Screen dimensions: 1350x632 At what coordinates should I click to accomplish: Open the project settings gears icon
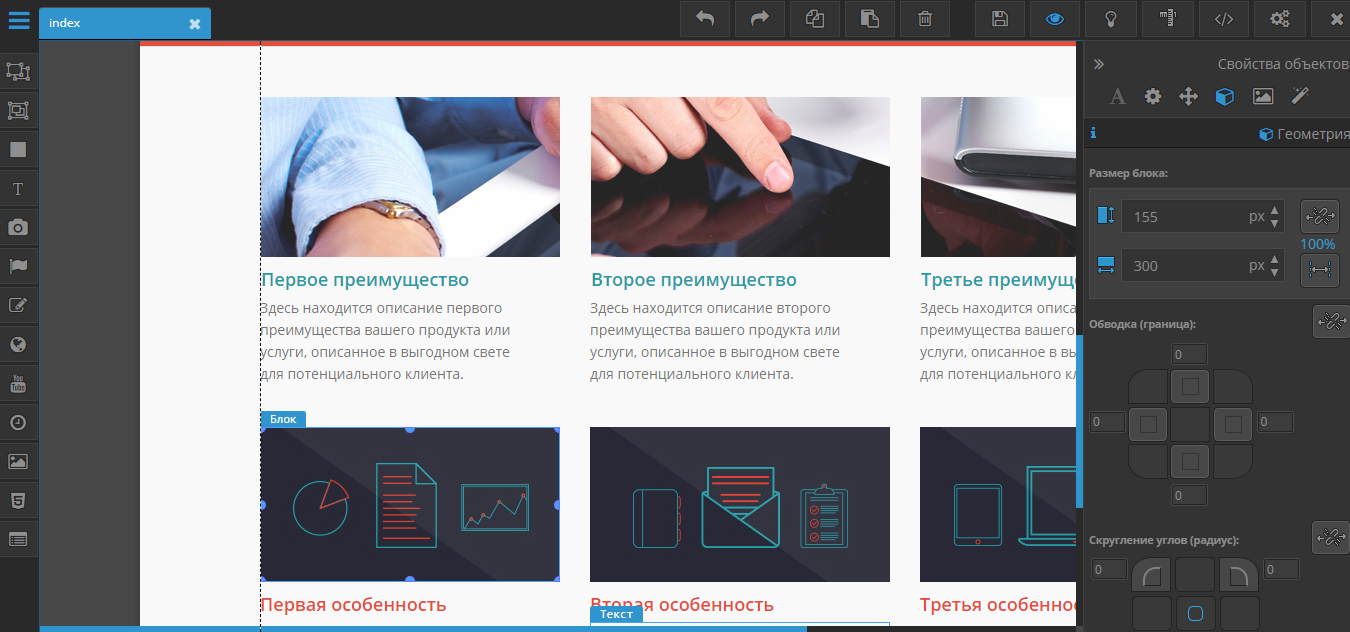click(x=1279, y=19)
